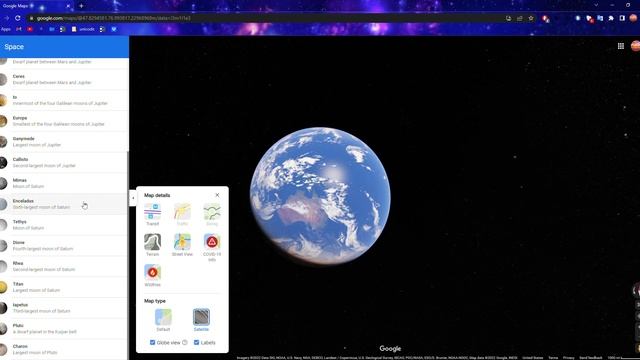Switch map type to Satellite

pos(201,317)
